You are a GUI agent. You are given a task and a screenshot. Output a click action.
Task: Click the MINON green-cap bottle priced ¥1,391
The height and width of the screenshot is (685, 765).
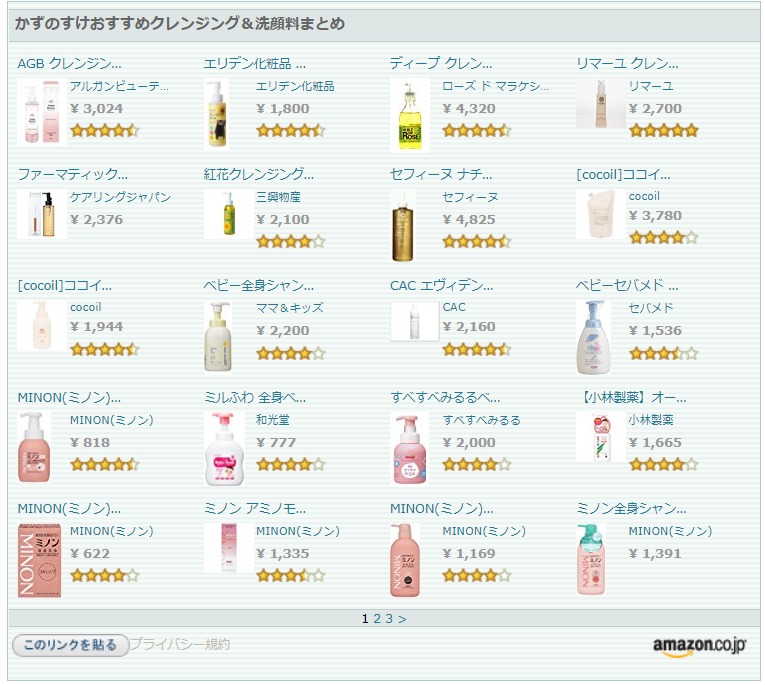pyautogui.click(x=591, y=560)
